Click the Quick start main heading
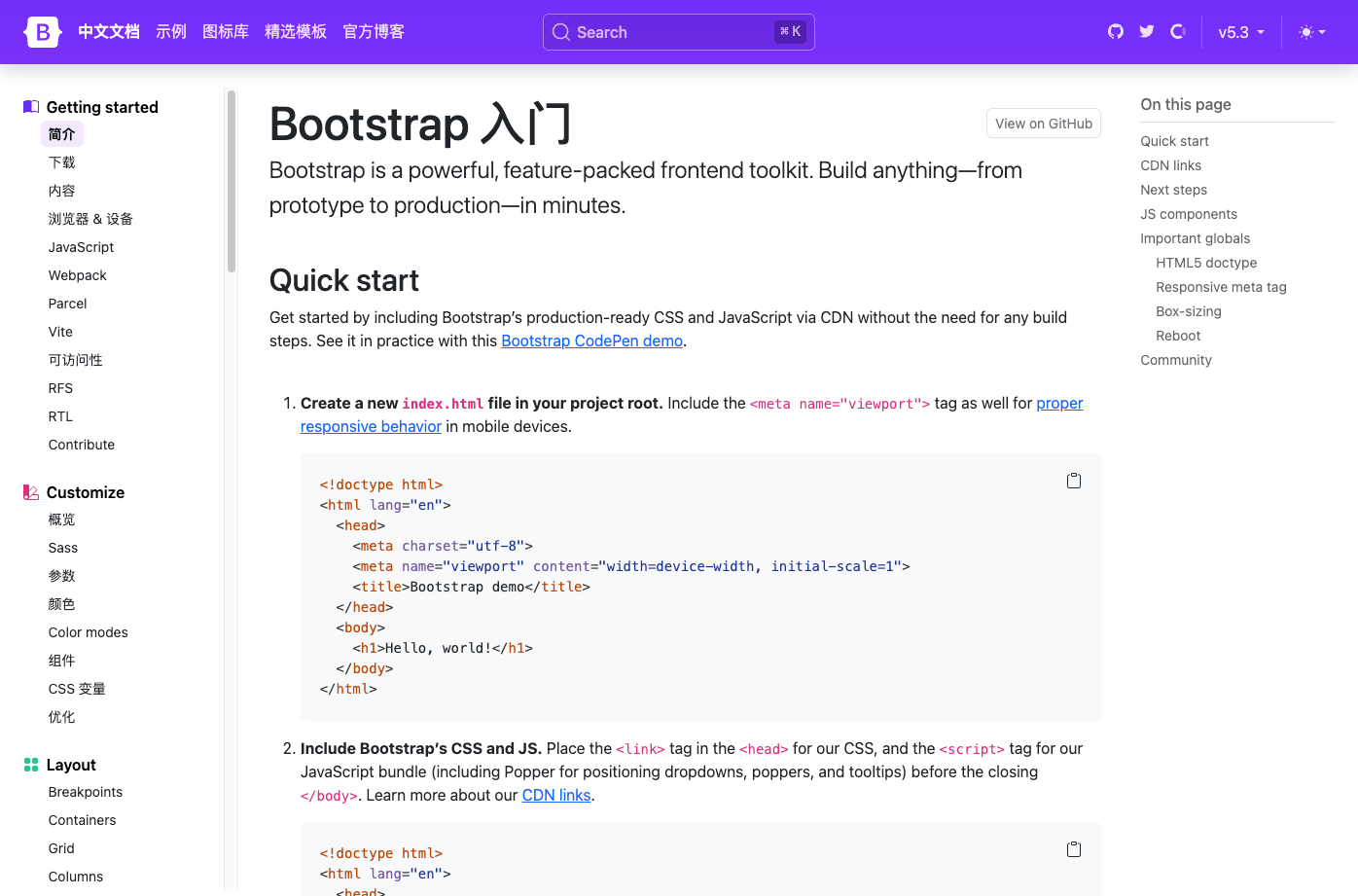 tap(344, 280)
